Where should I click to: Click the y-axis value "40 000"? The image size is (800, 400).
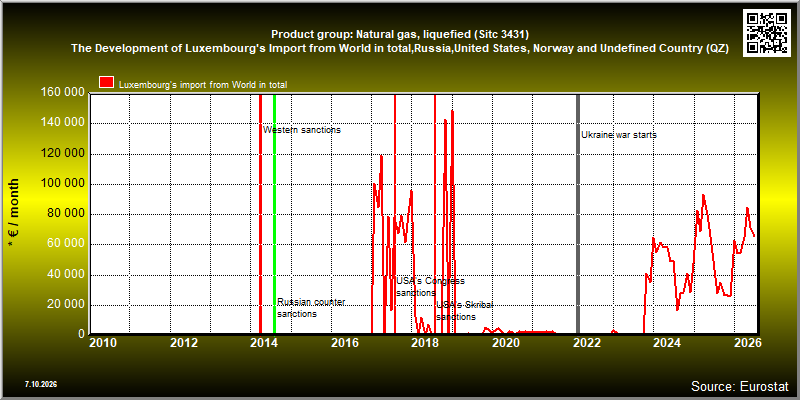(x=65, y=275)
